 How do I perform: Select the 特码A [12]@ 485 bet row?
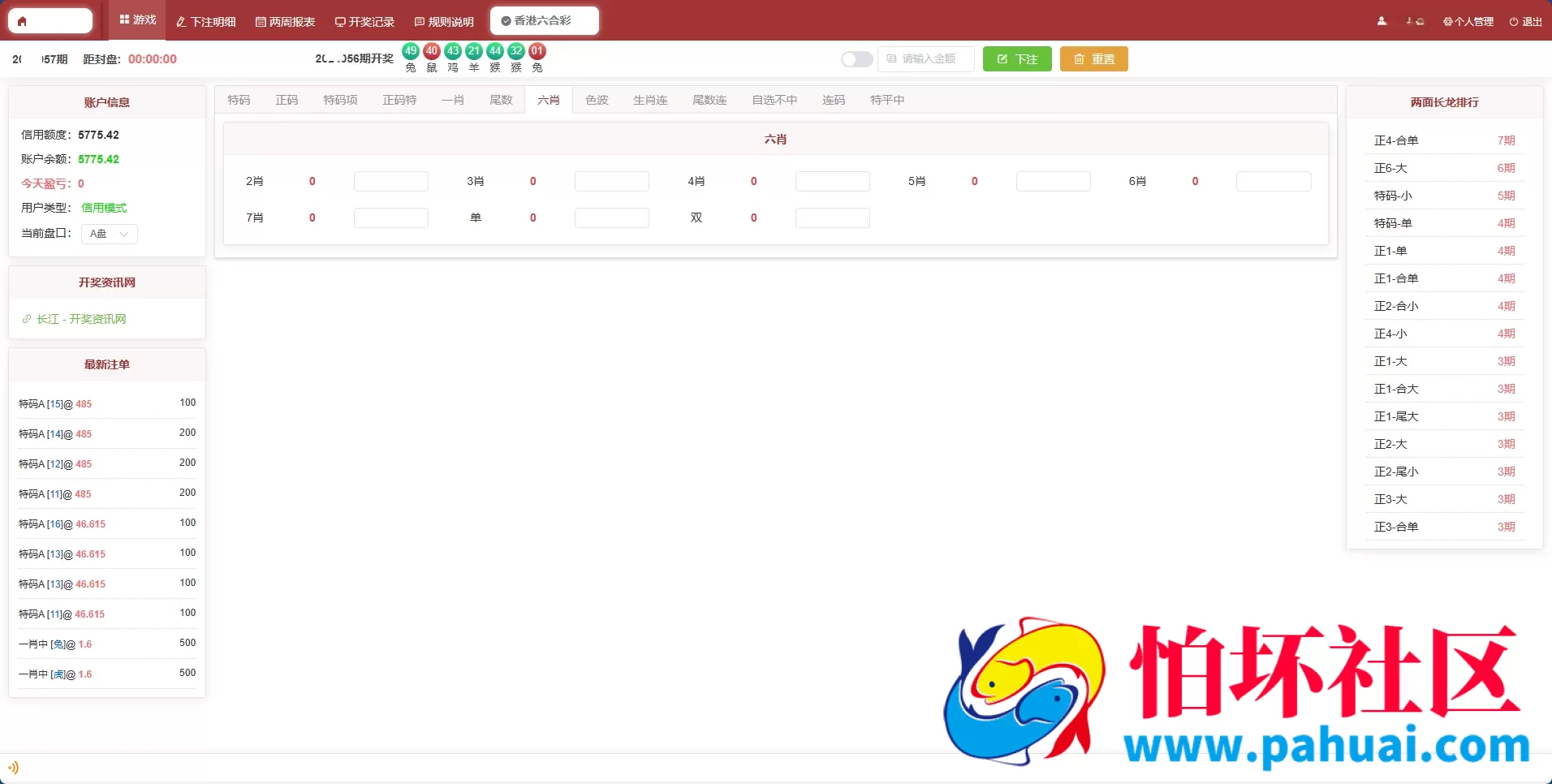(x=107, y=463)
